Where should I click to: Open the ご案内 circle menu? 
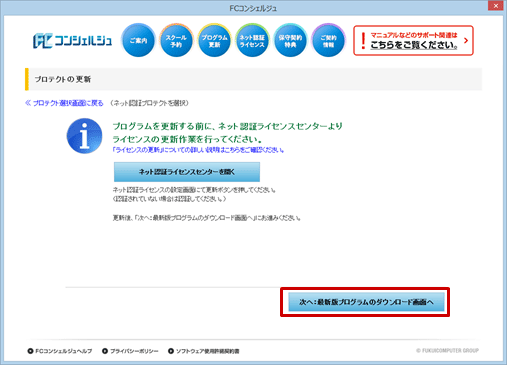pos(138,40)
